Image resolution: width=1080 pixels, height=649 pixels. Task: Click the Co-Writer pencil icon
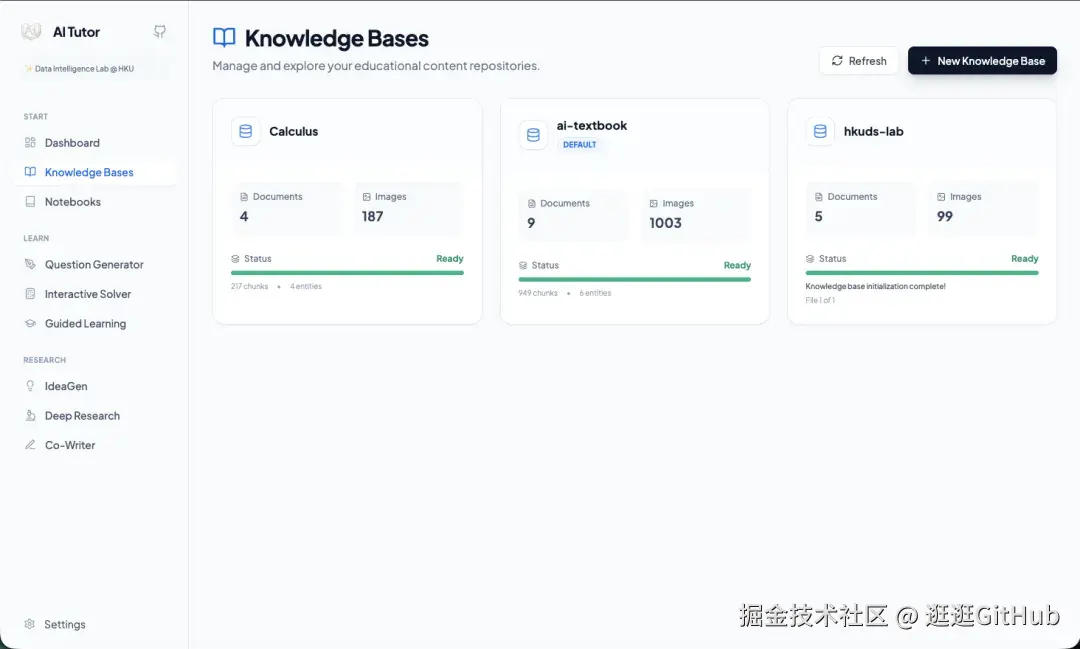(x=31, y=444)
